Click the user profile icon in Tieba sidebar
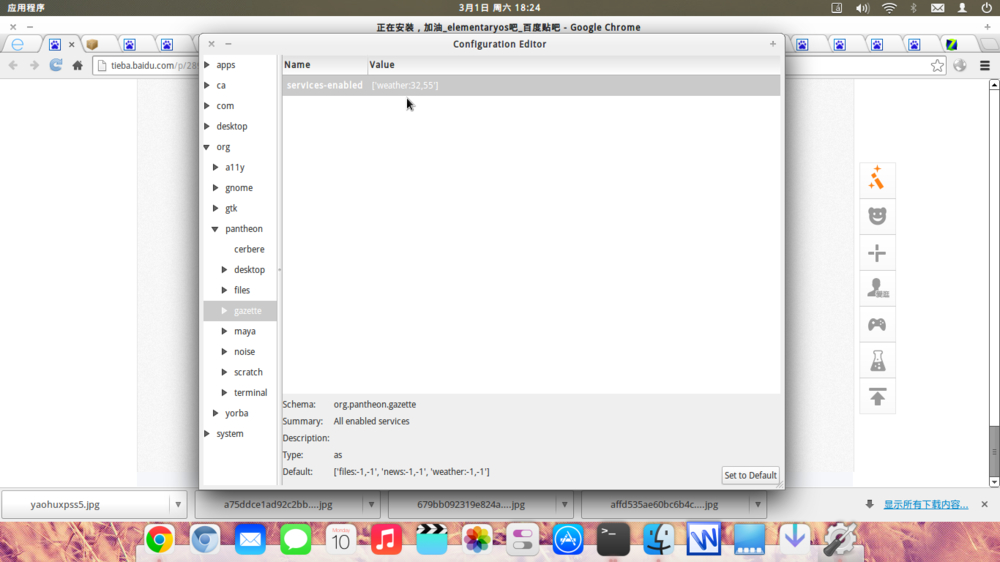1000x562 pixels. [x=877, y=288]
